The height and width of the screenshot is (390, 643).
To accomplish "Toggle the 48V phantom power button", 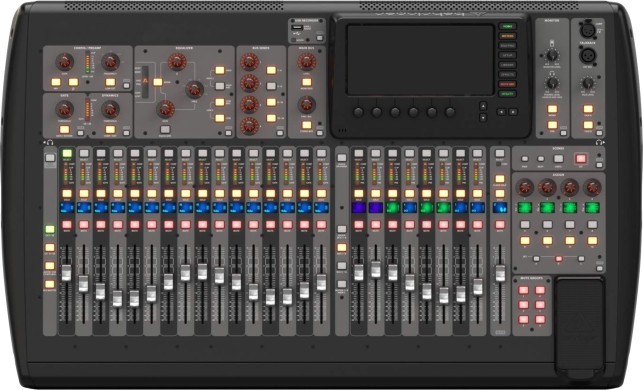I will tap(56, 82).
